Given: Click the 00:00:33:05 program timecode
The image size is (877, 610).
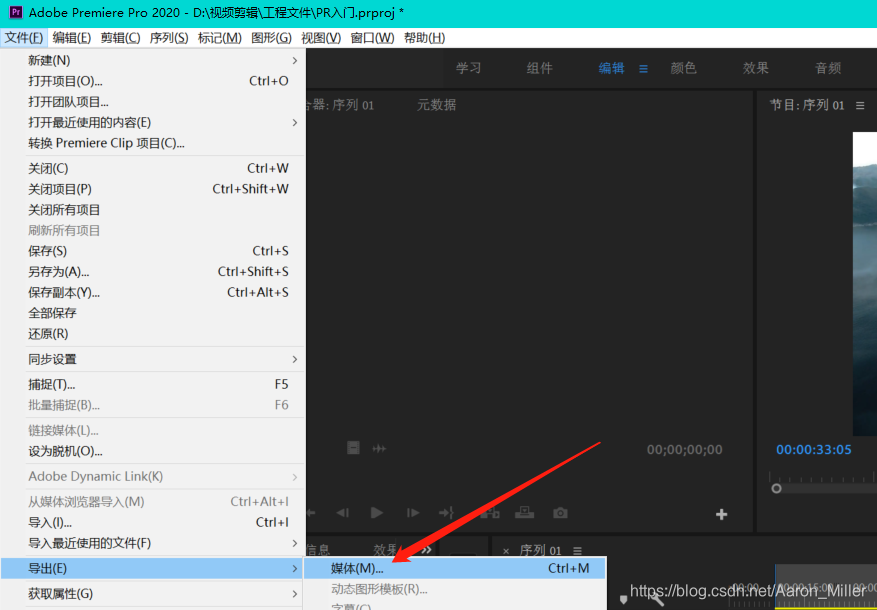Looking at the screenshot, I should point(813,450).
